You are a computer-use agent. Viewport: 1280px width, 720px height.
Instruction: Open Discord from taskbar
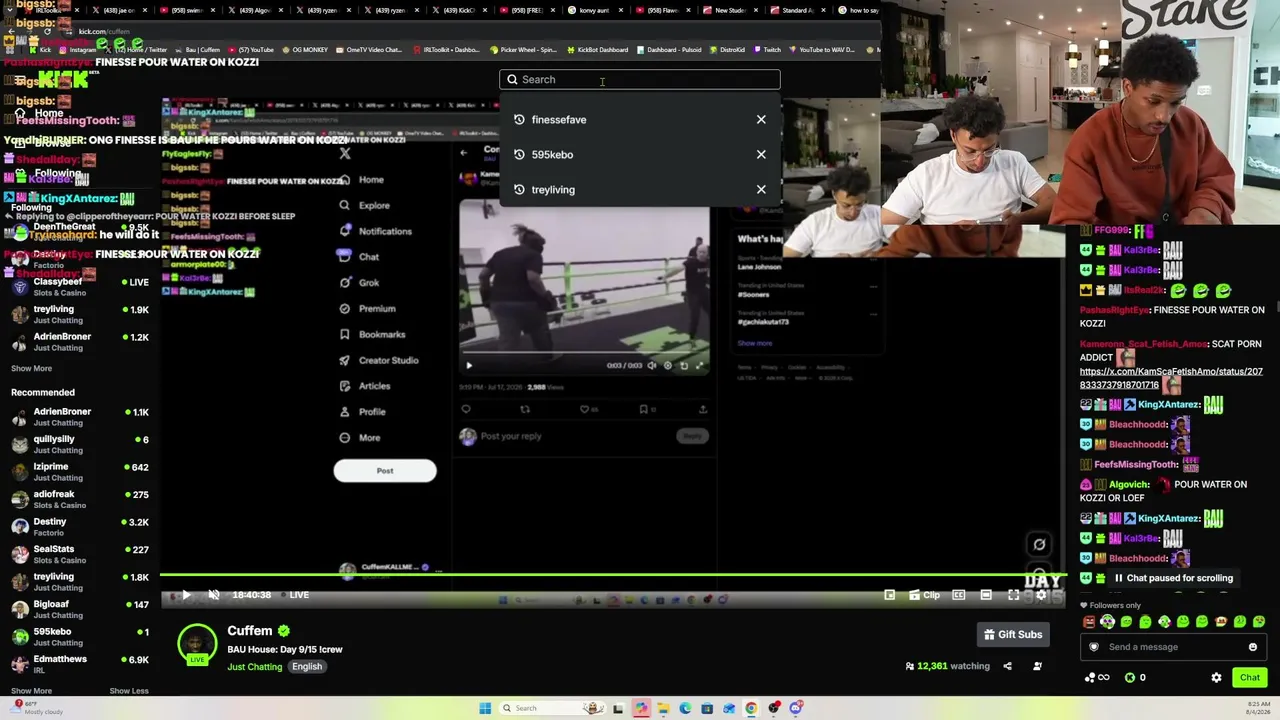point(796,708)
